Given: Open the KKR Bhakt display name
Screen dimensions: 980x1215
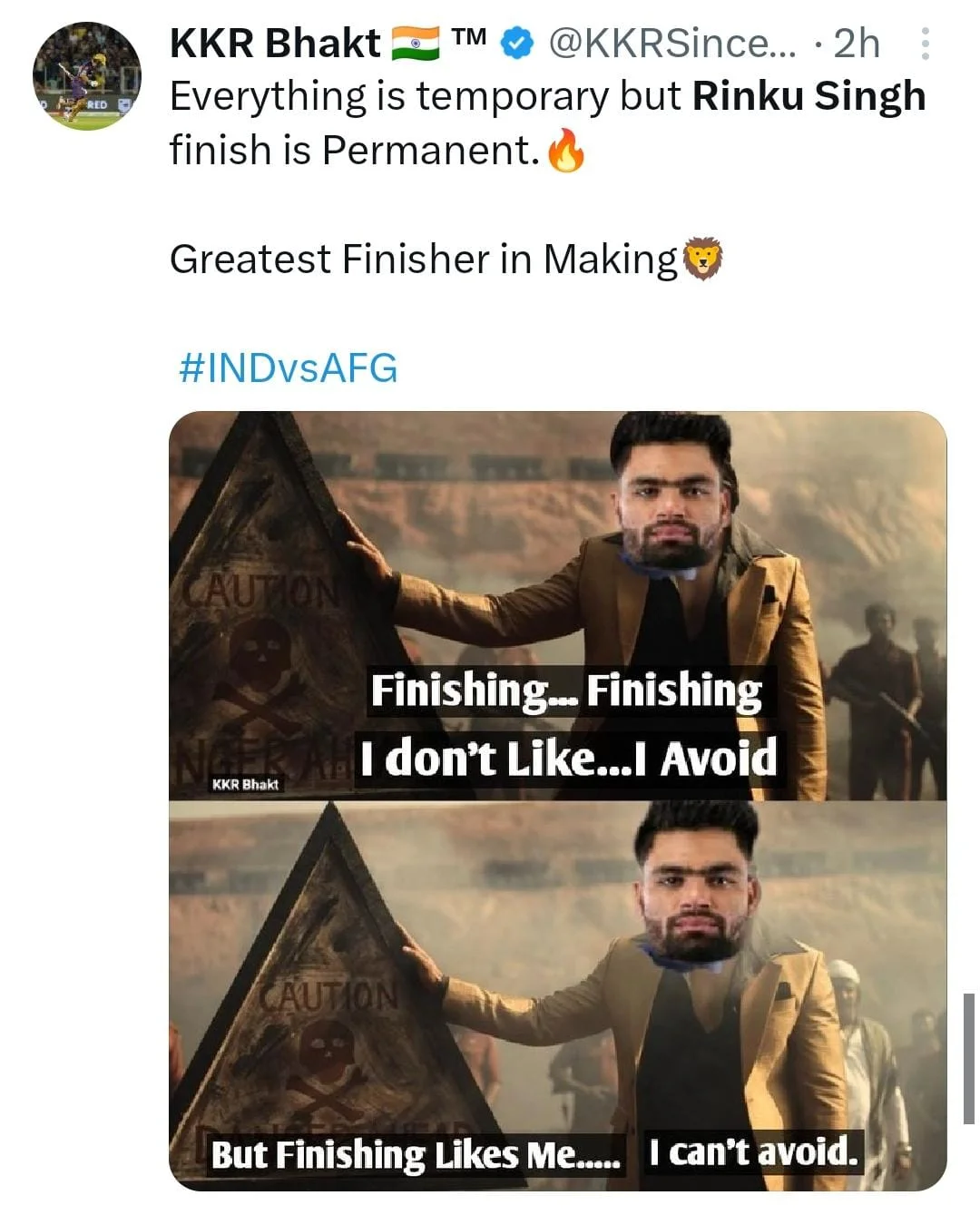Looking at the screenshot, I should pos(275,43).
